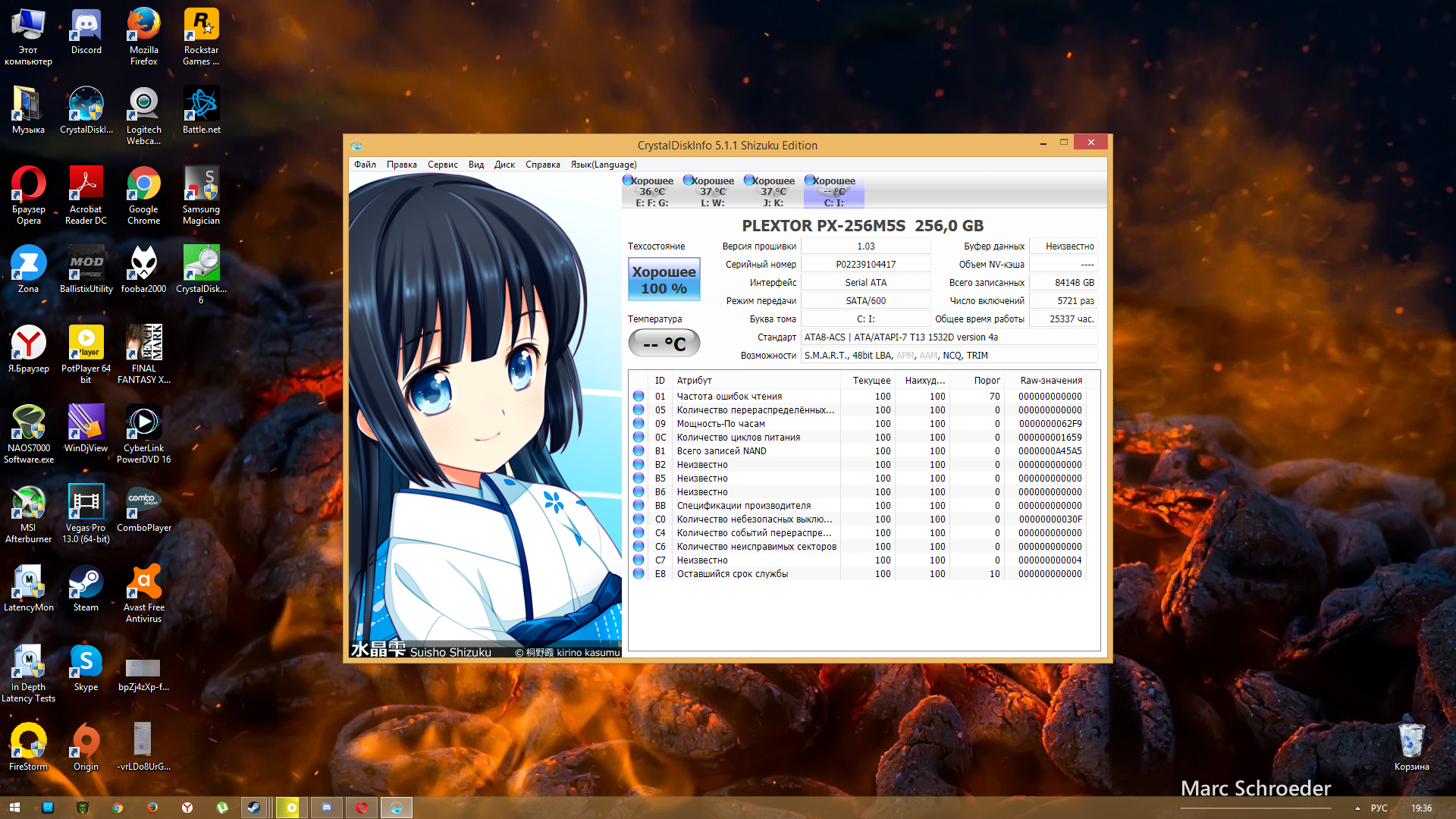The height and width of the screenshot is (819, 1456).
Task: Switch to the L: W: disk tab
Action: coord(711,191)
